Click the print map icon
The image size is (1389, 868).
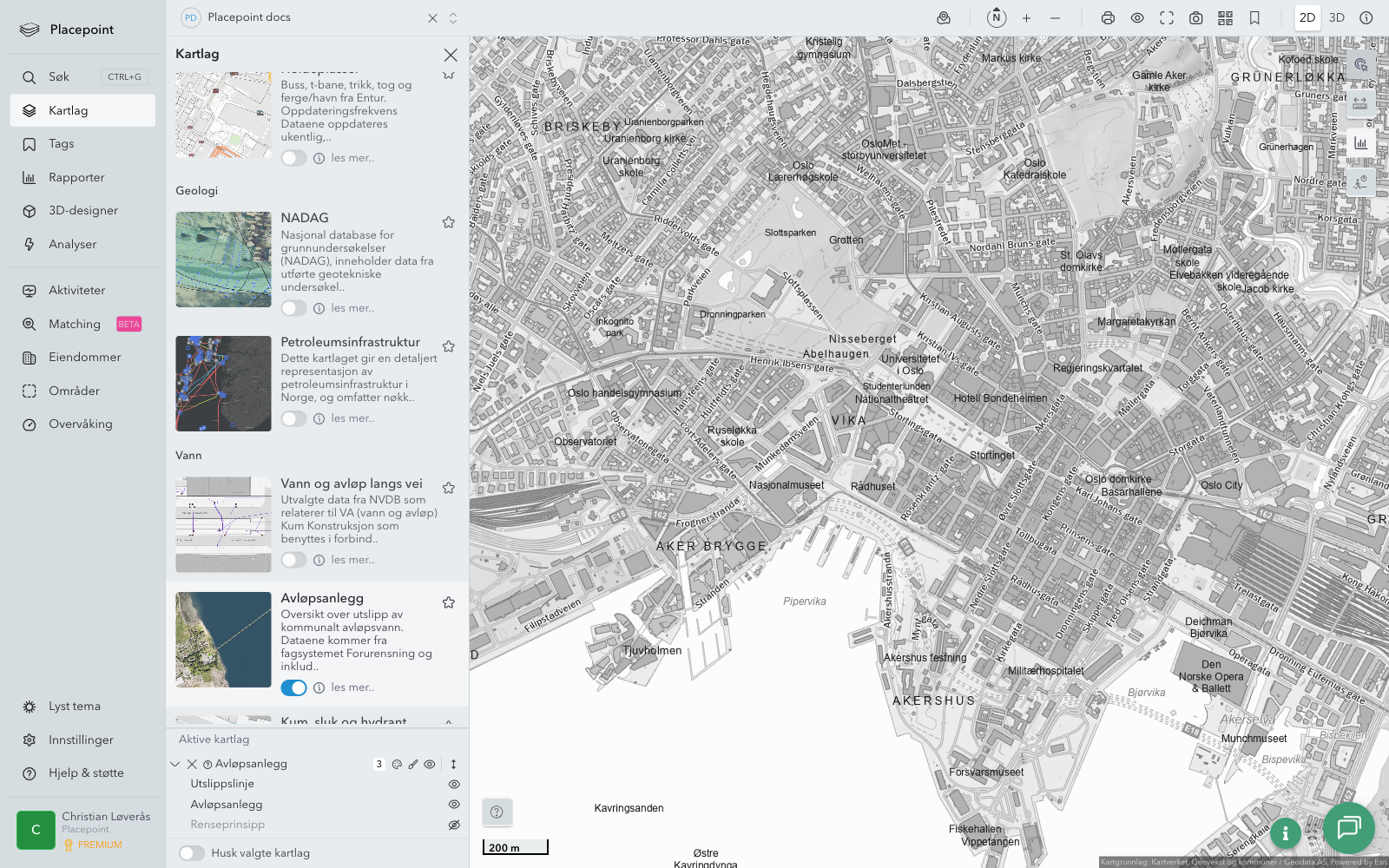point(1108,18)
